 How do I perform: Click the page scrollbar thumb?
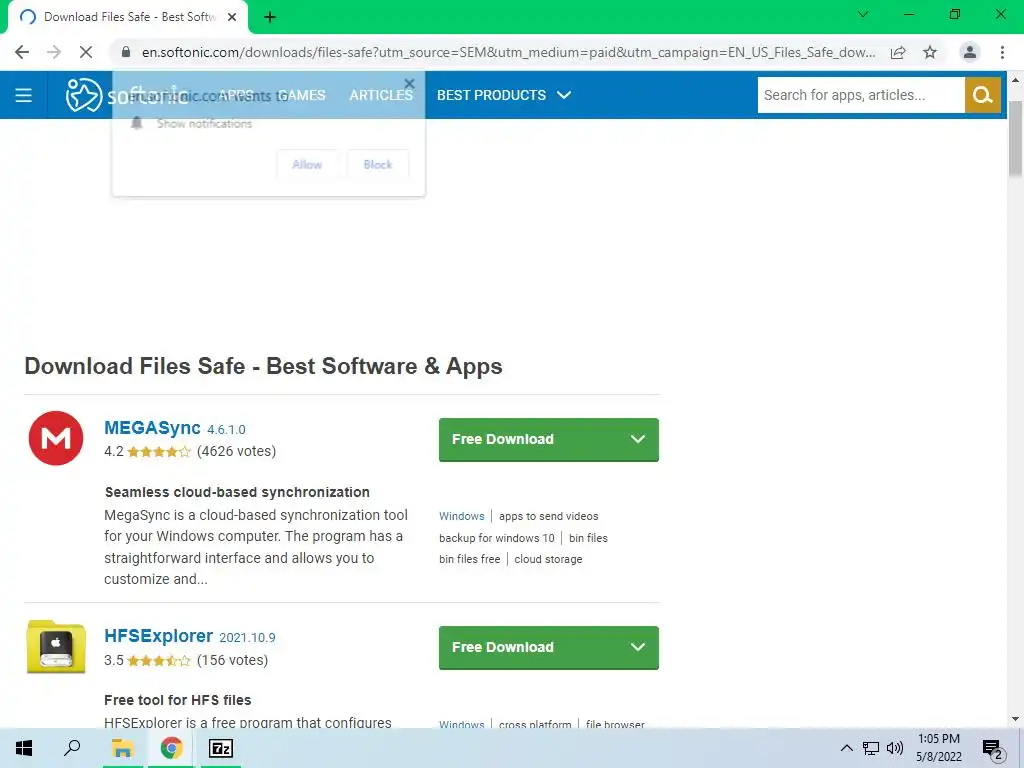click(x=1016, y=138)
